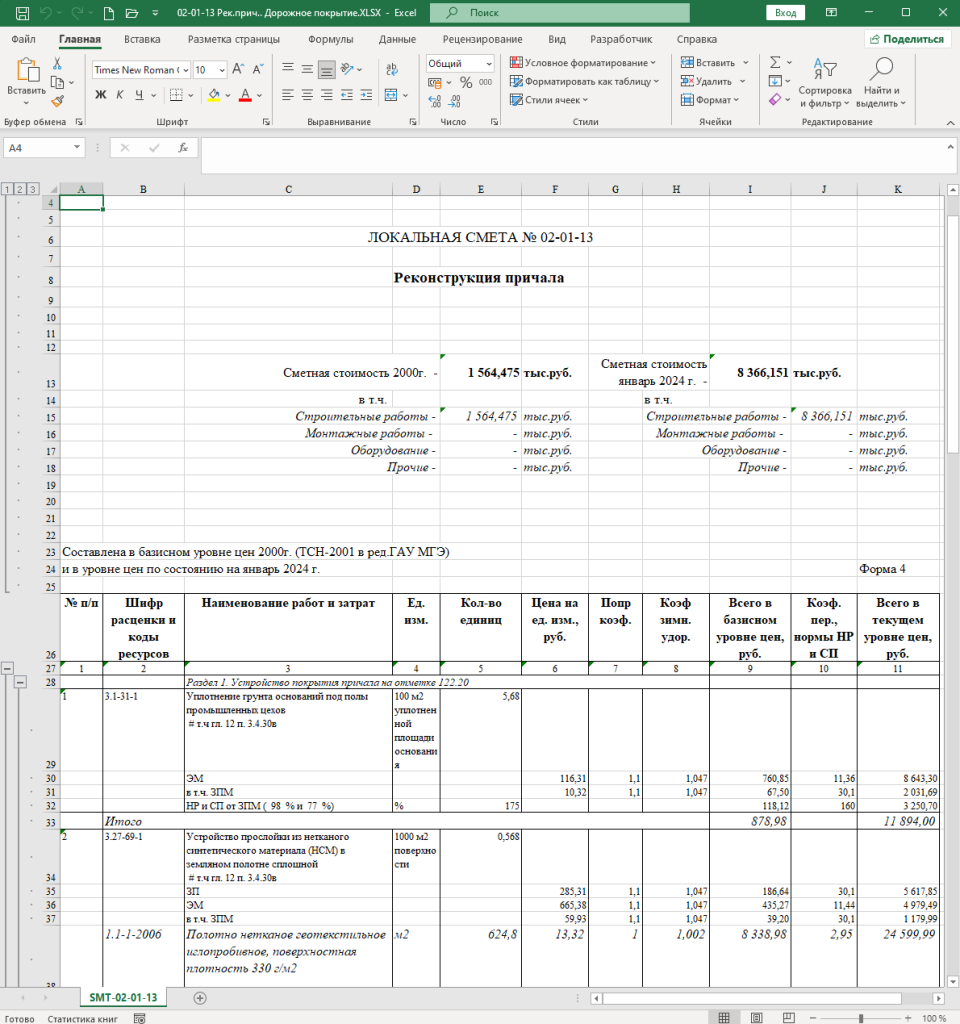Open file using the folder icon
Viewport: 960px width, 1024px height.
(131, 13)
